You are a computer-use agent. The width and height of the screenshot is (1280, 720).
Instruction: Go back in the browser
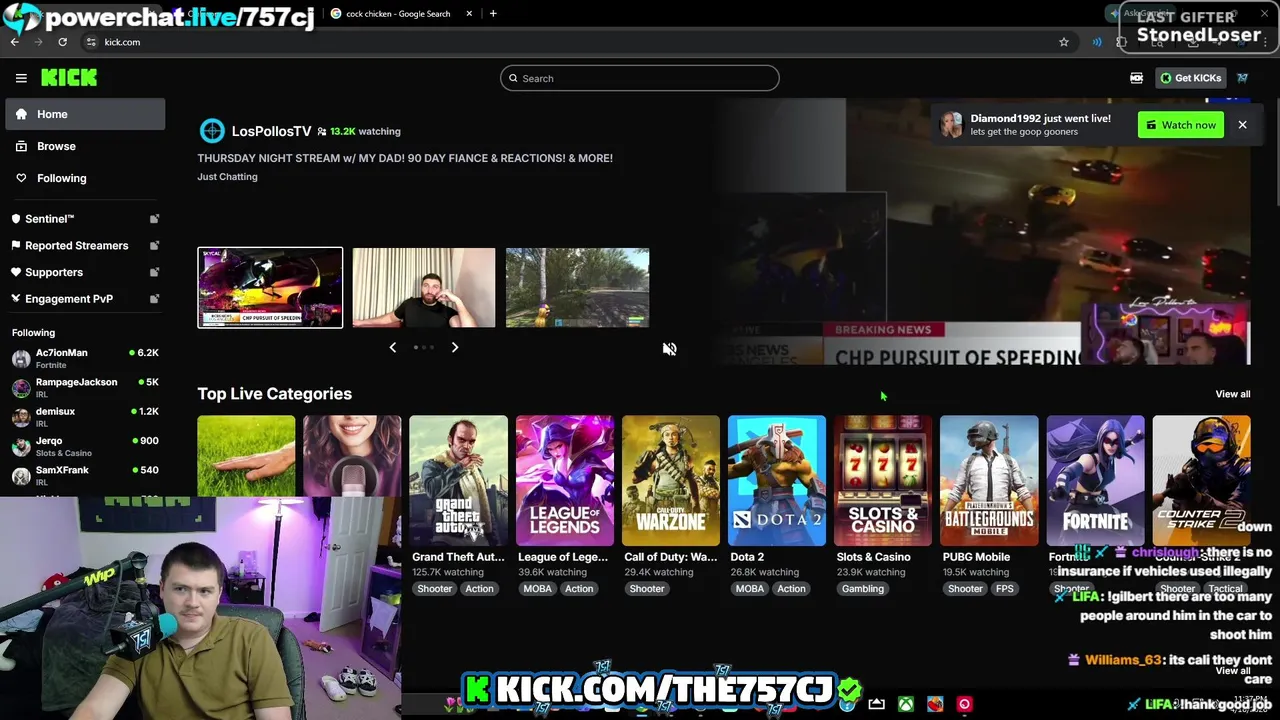(x=14, y=42)
